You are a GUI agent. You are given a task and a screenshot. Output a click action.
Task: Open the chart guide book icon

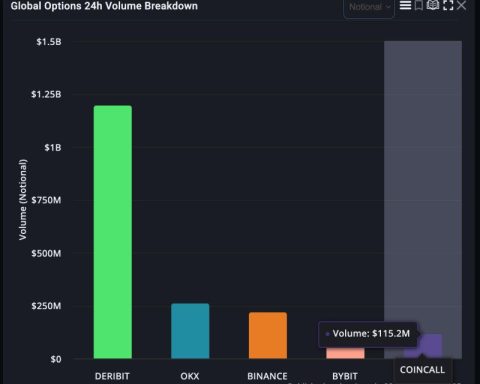click(x=433, y=5)
